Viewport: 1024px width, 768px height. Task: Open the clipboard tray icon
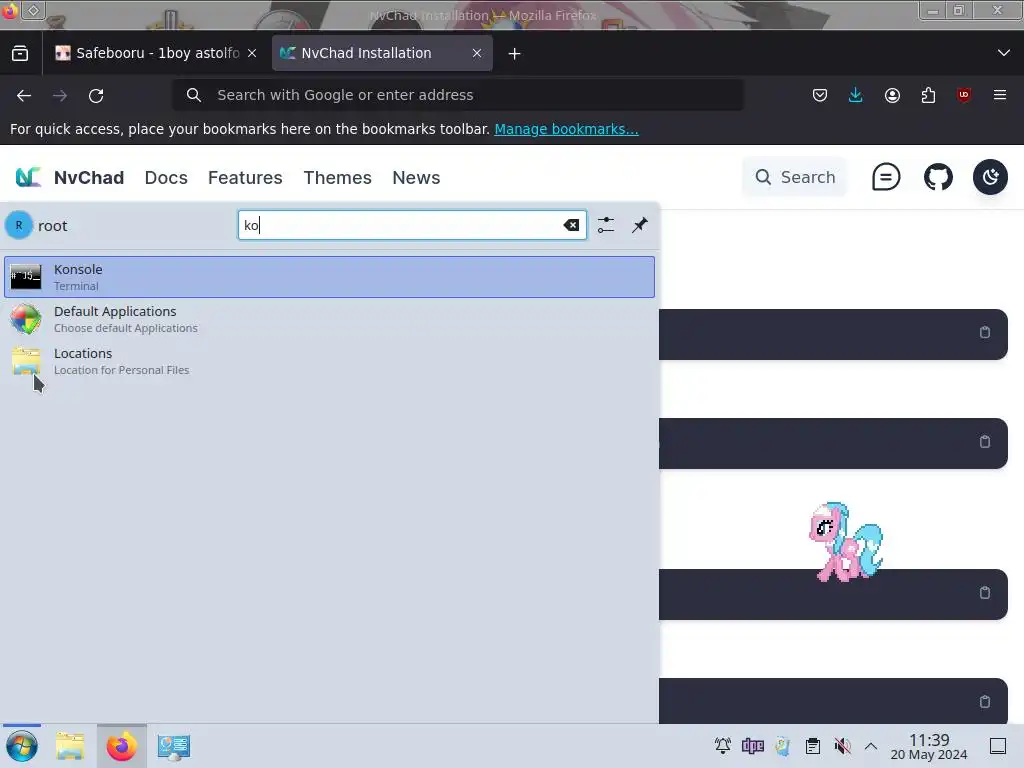click(812, 745)
